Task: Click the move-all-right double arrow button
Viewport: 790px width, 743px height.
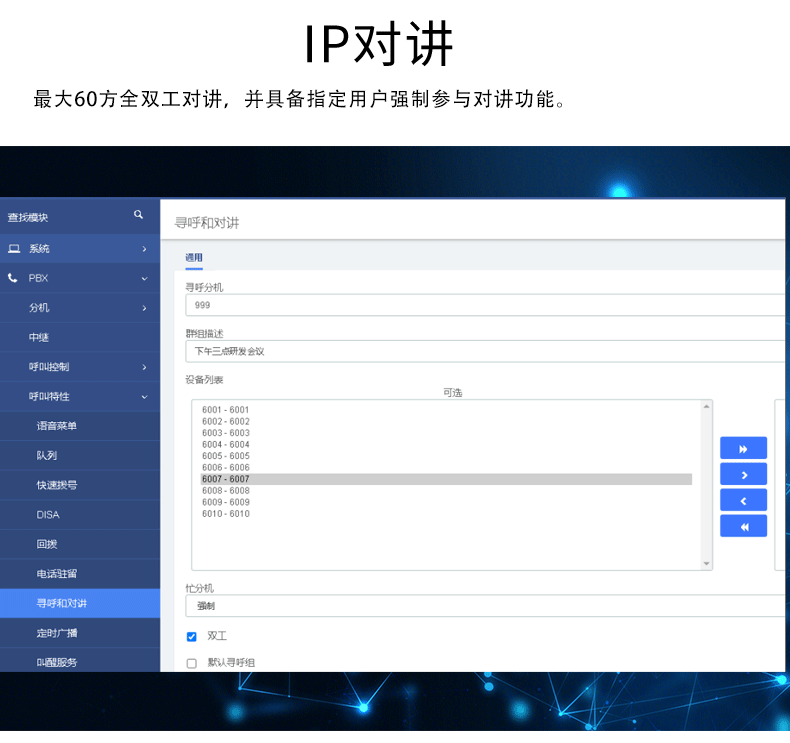Action: pyautogui.click(x=743, y=448)
